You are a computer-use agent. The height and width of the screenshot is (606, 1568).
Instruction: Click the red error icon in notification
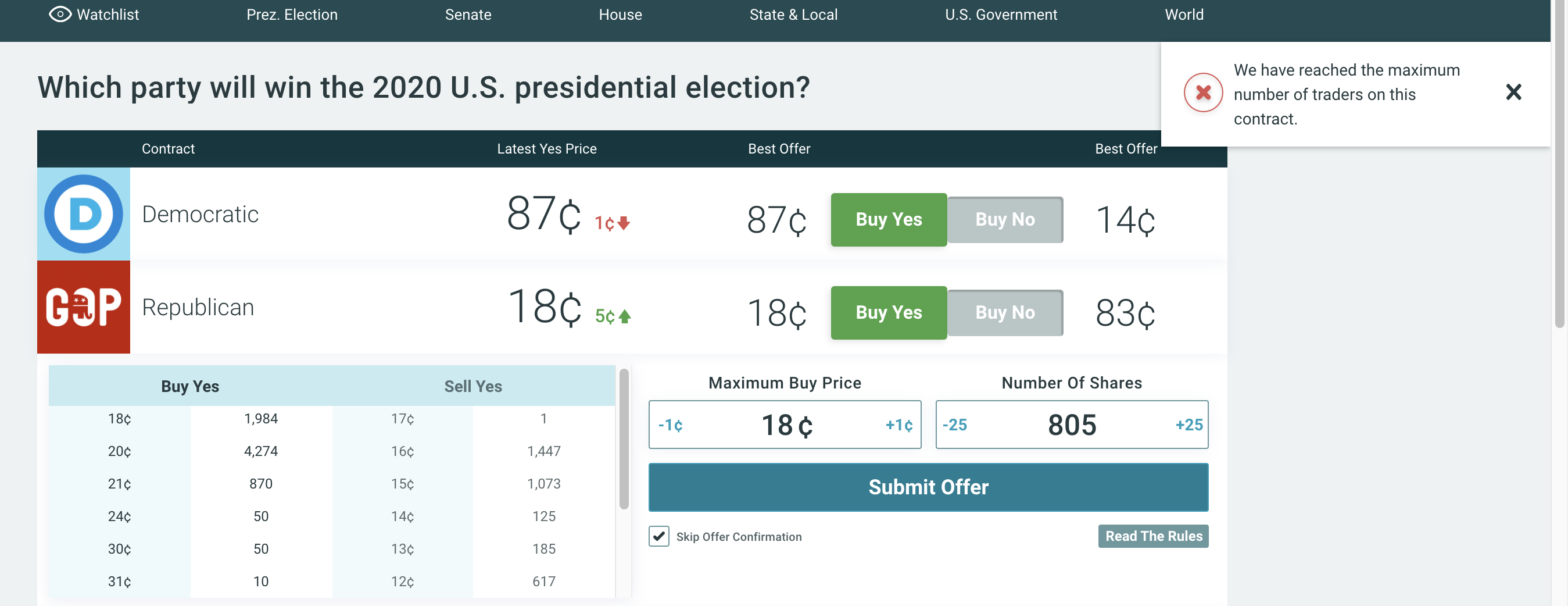pyautogui.click(x=1203, y=92)
